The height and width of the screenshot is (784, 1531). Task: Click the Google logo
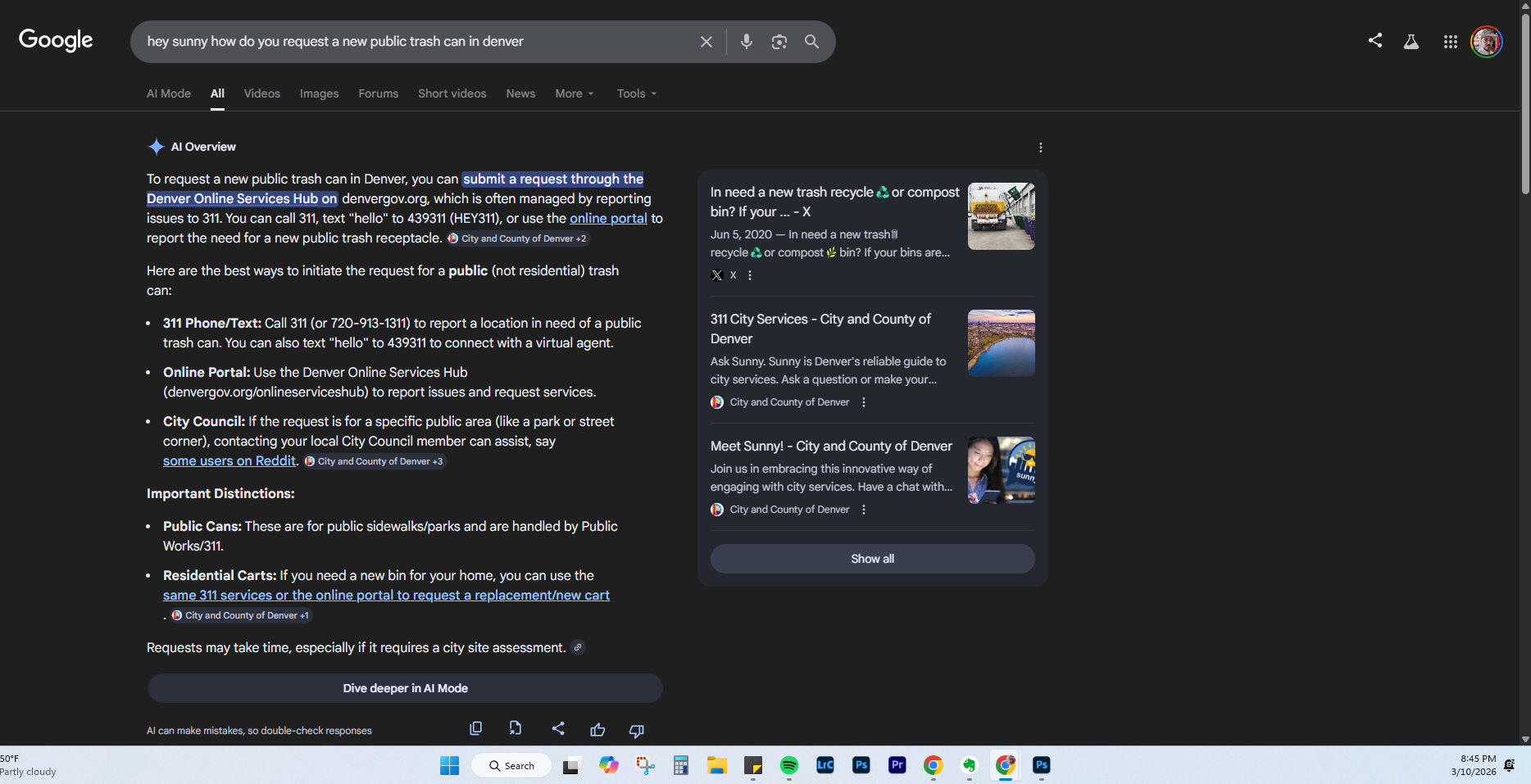click(56, 40)
